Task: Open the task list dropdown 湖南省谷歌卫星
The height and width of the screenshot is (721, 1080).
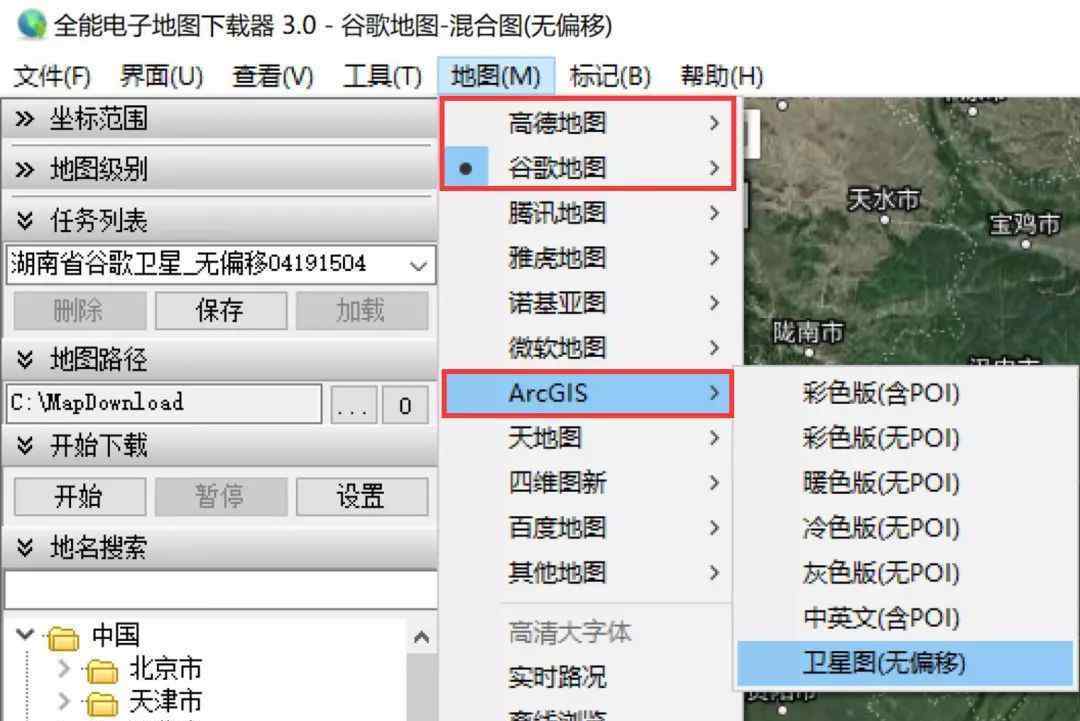Action: 417,265
